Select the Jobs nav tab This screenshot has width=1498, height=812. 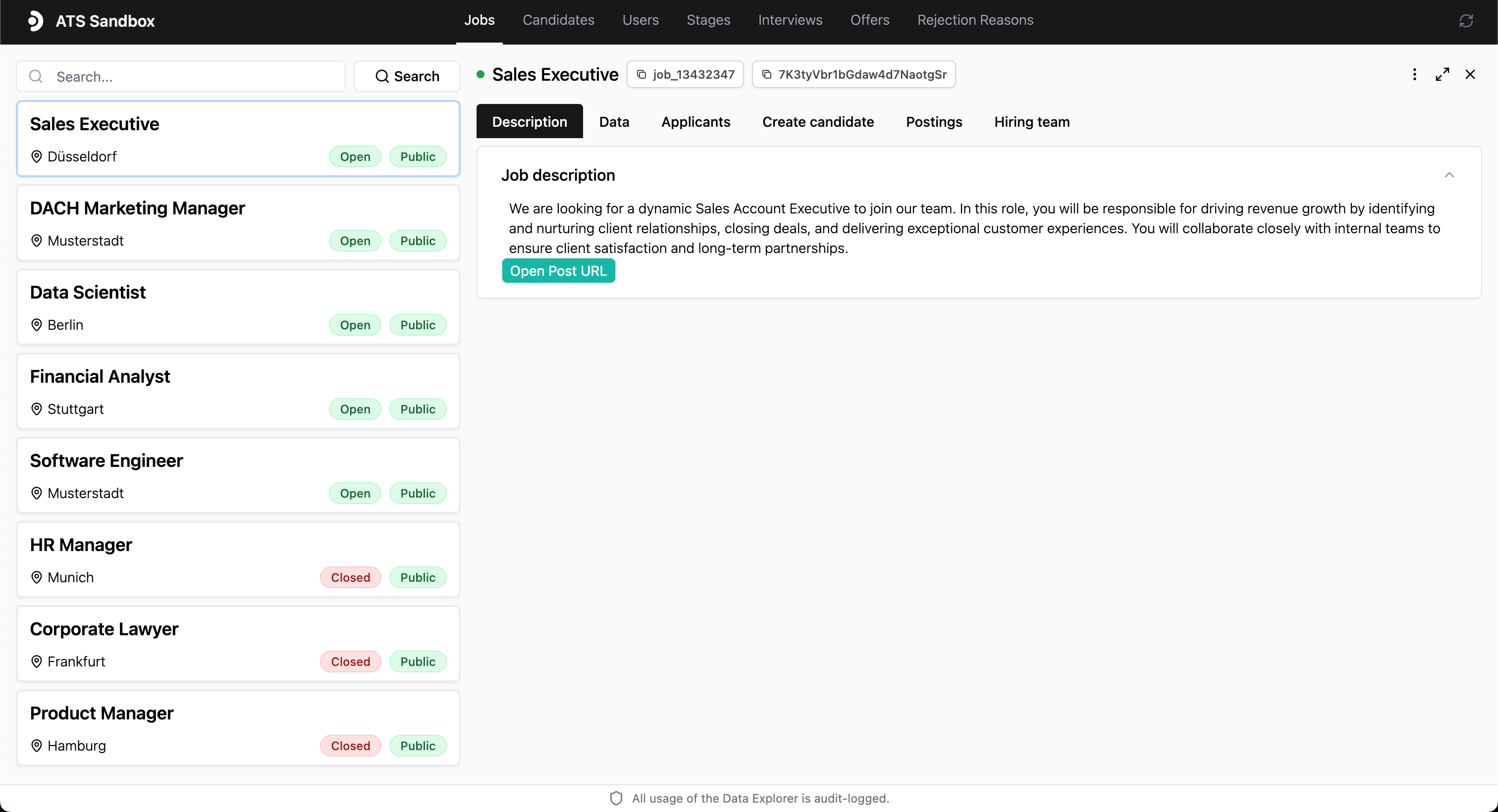[479, 20]
